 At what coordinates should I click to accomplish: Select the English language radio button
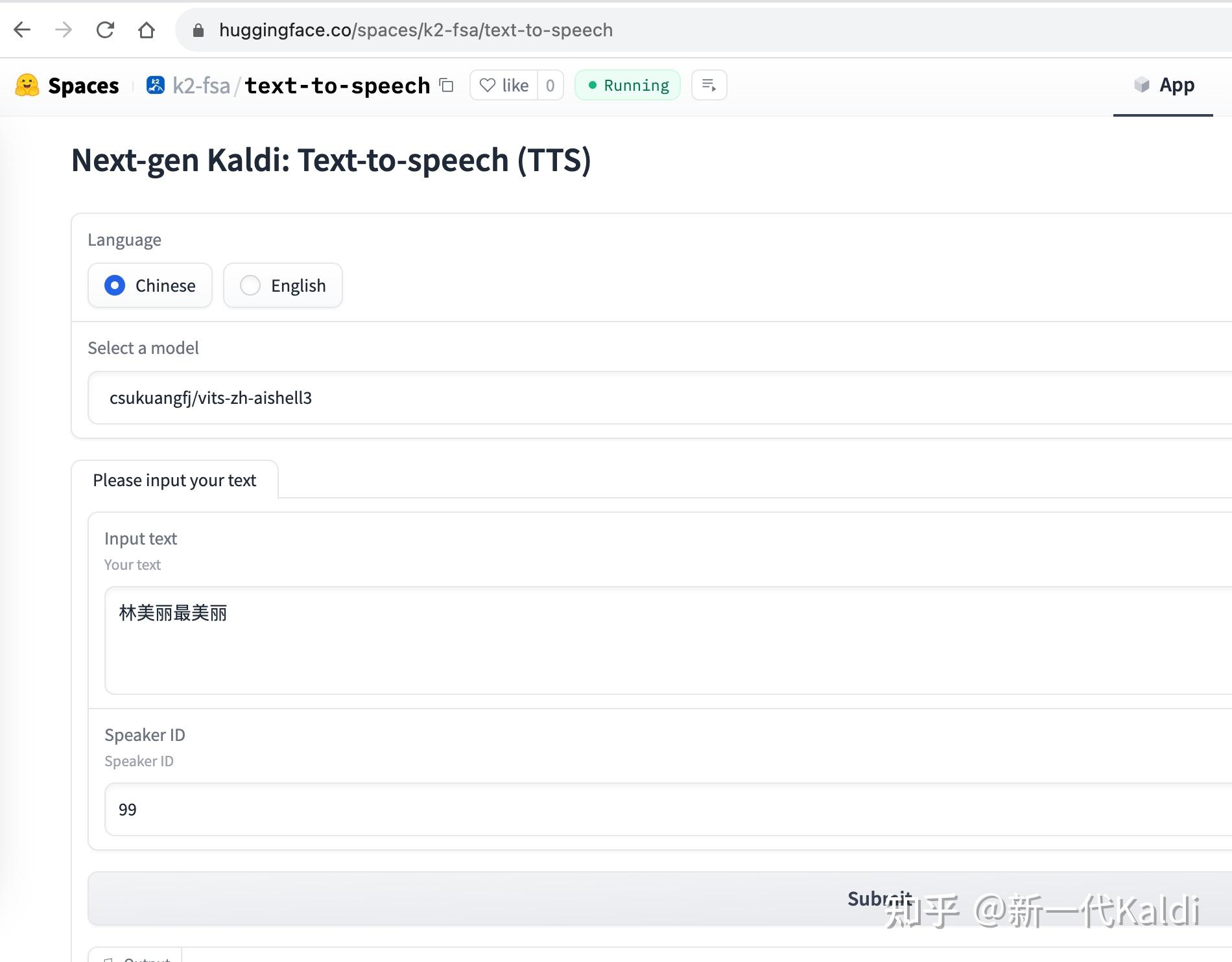click(250, 285)
